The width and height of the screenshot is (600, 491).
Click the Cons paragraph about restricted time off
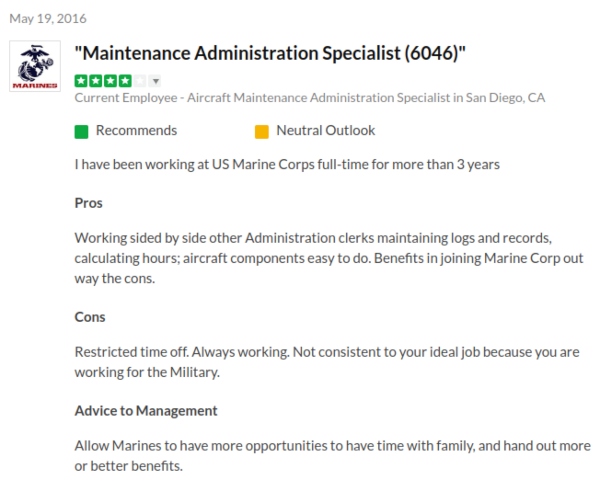[327, 363]
